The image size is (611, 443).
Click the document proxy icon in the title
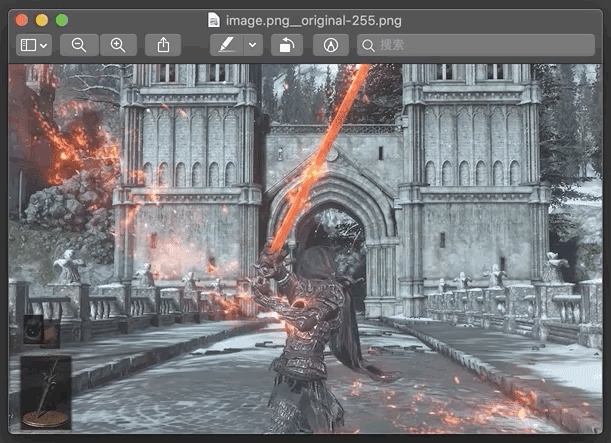[214, 20]
